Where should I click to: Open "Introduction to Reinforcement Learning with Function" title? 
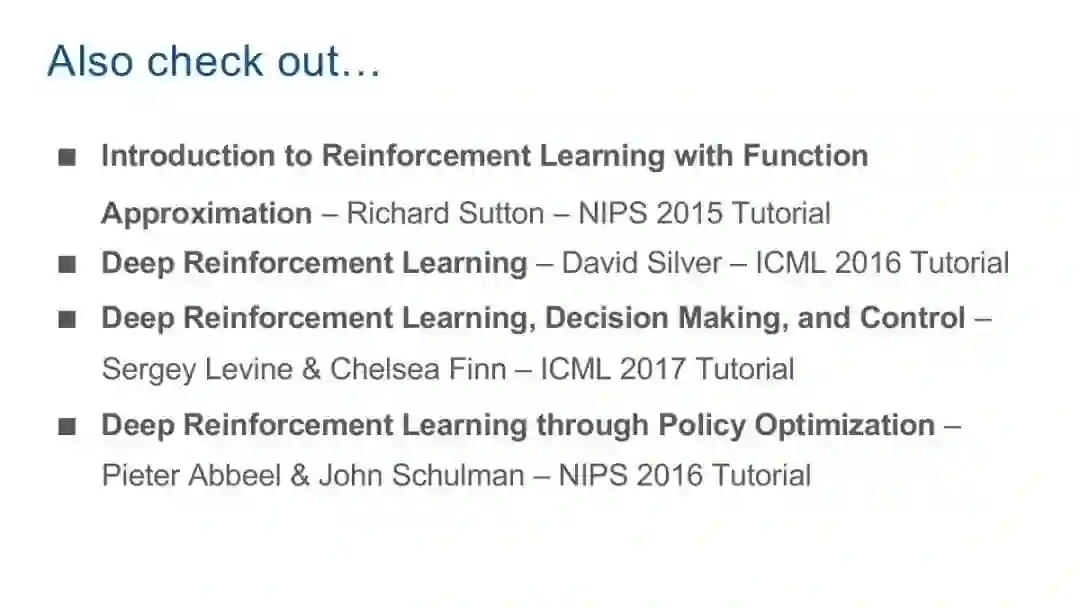pyautogui.click(x=484, y=156)
